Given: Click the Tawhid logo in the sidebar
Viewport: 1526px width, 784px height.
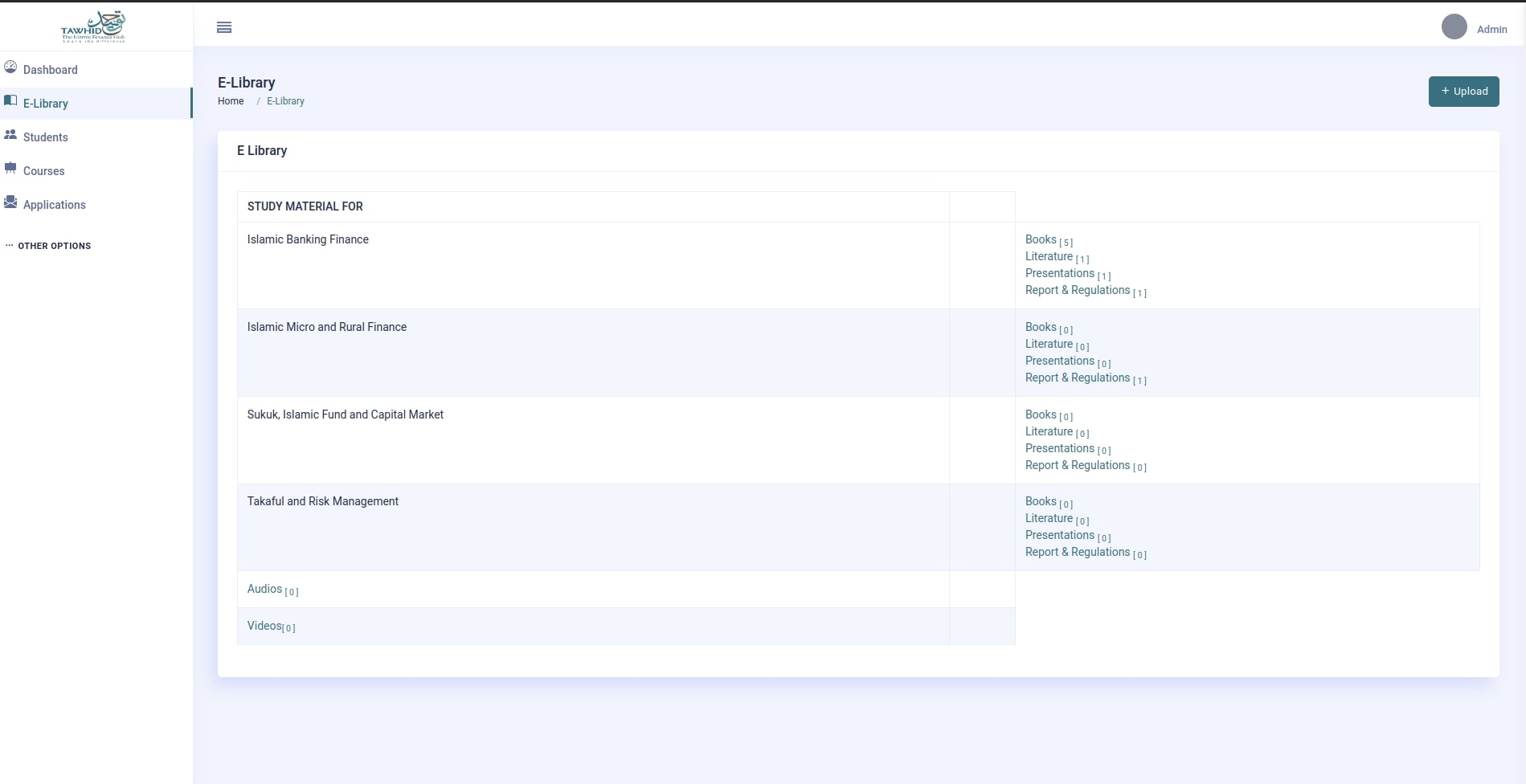Looking at the screenshot, I should click(x=93, y=27).
